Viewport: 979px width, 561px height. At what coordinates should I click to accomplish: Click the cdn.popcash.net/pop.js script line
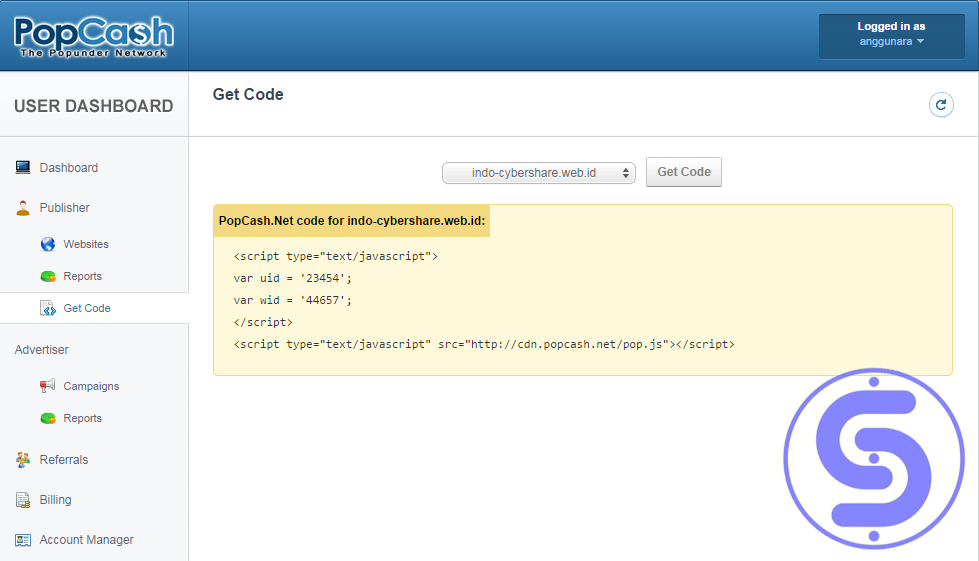click(484, 344)
